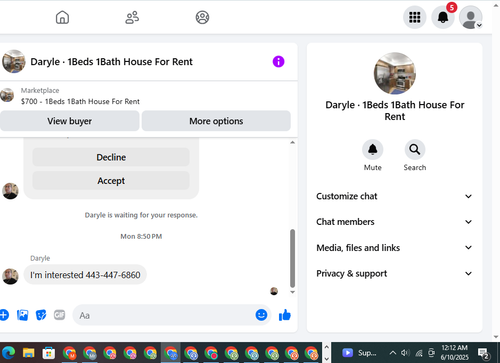Click the seen receipt small avatar
500x363 pixels.
(x=274, y=291)
